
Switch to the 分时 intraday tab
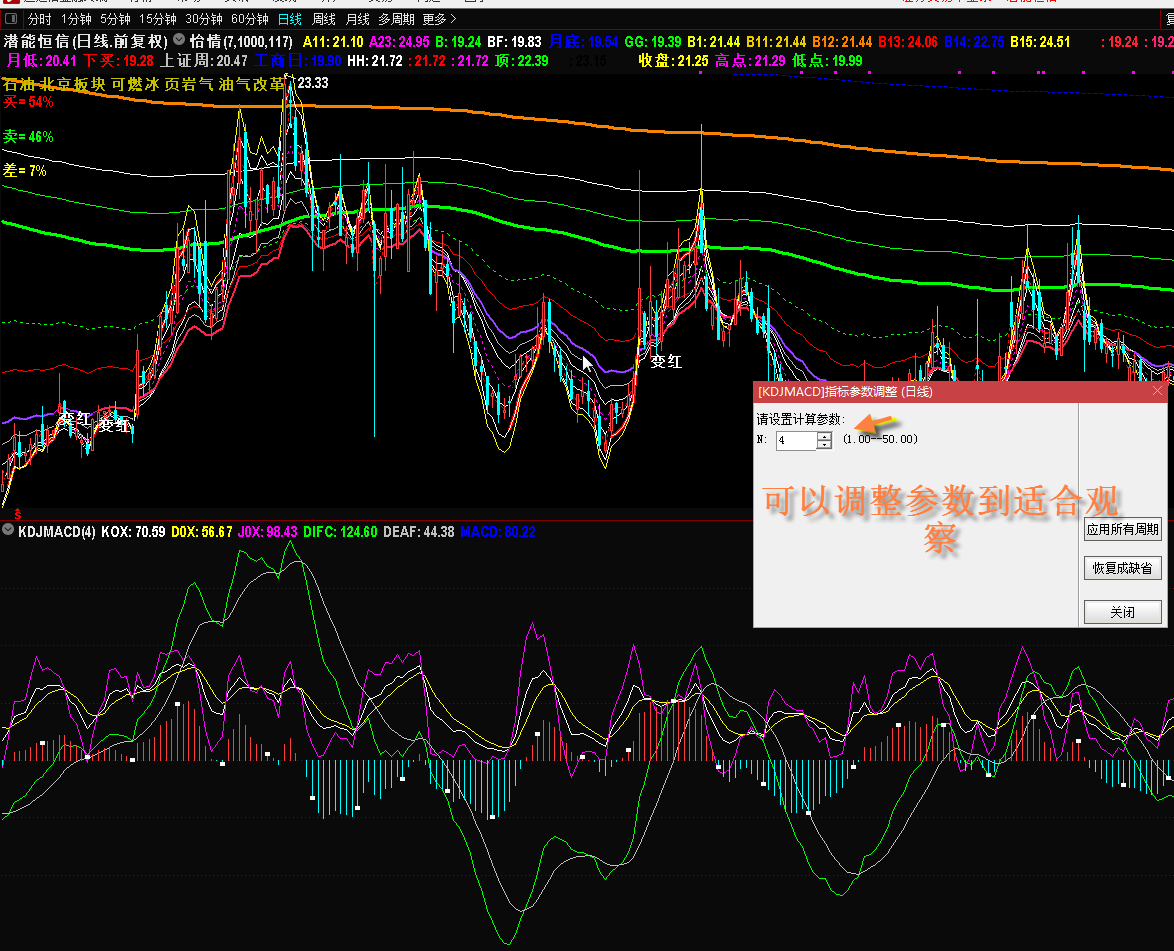39,19
